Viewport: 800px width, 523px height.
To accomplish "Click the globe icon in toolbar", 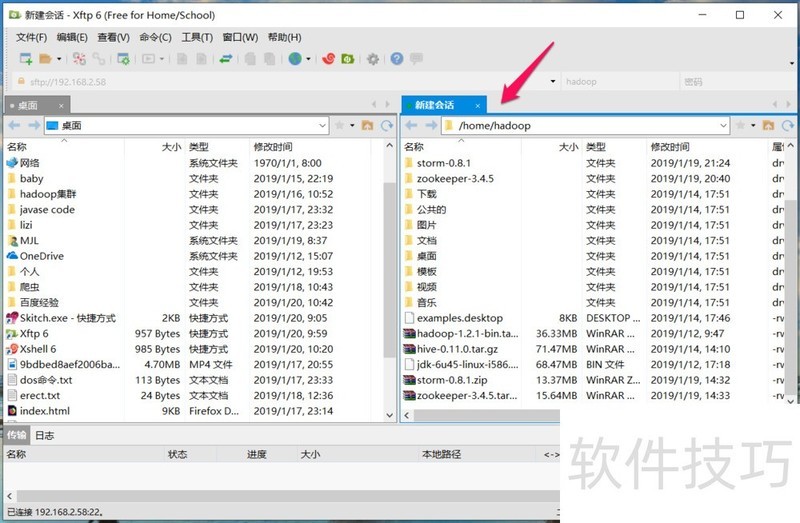I will [x=295, y=59].
